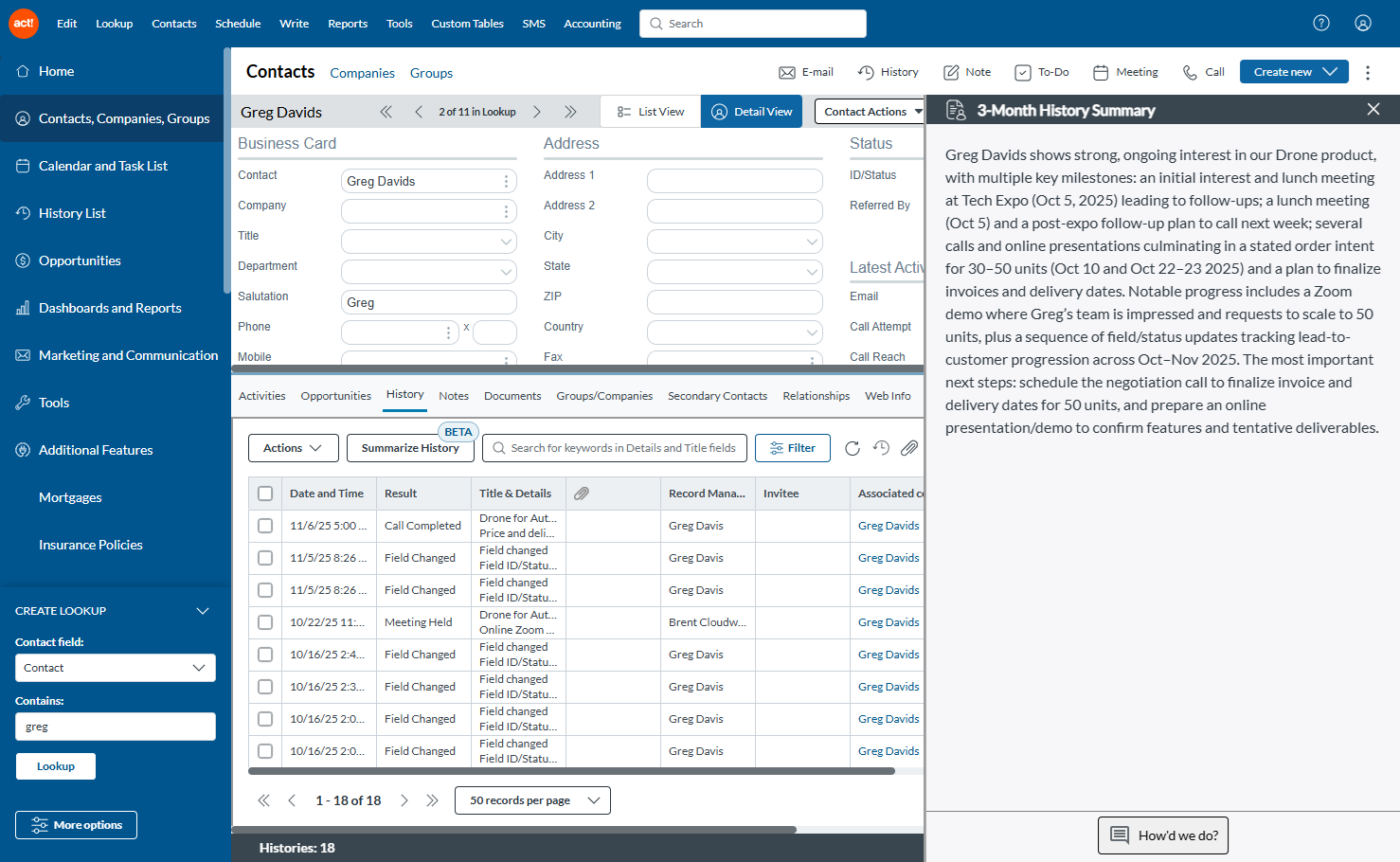Tick the select-all checkbox in the table header

(265, 494)
